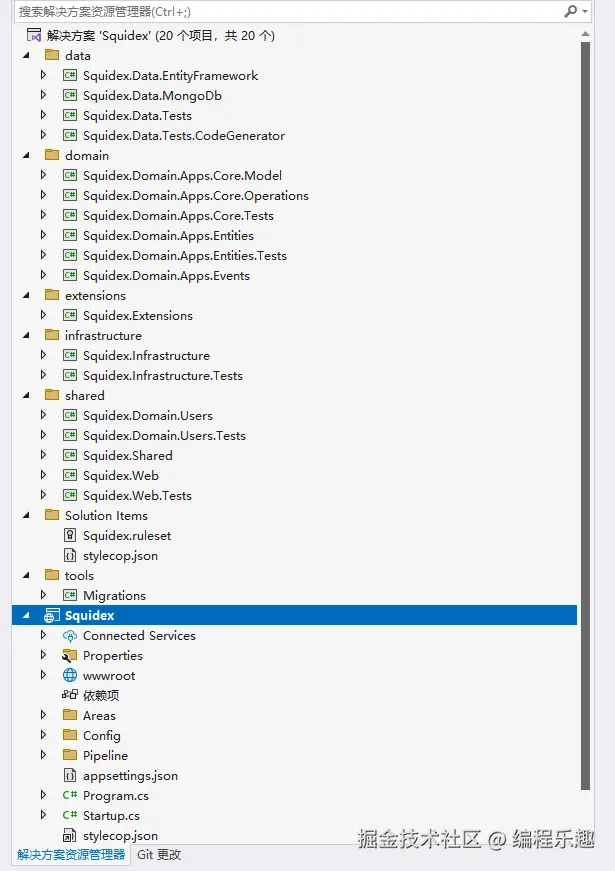Collapse the highlighted Squidex project
615x871 pixels.
click(26, 615)
